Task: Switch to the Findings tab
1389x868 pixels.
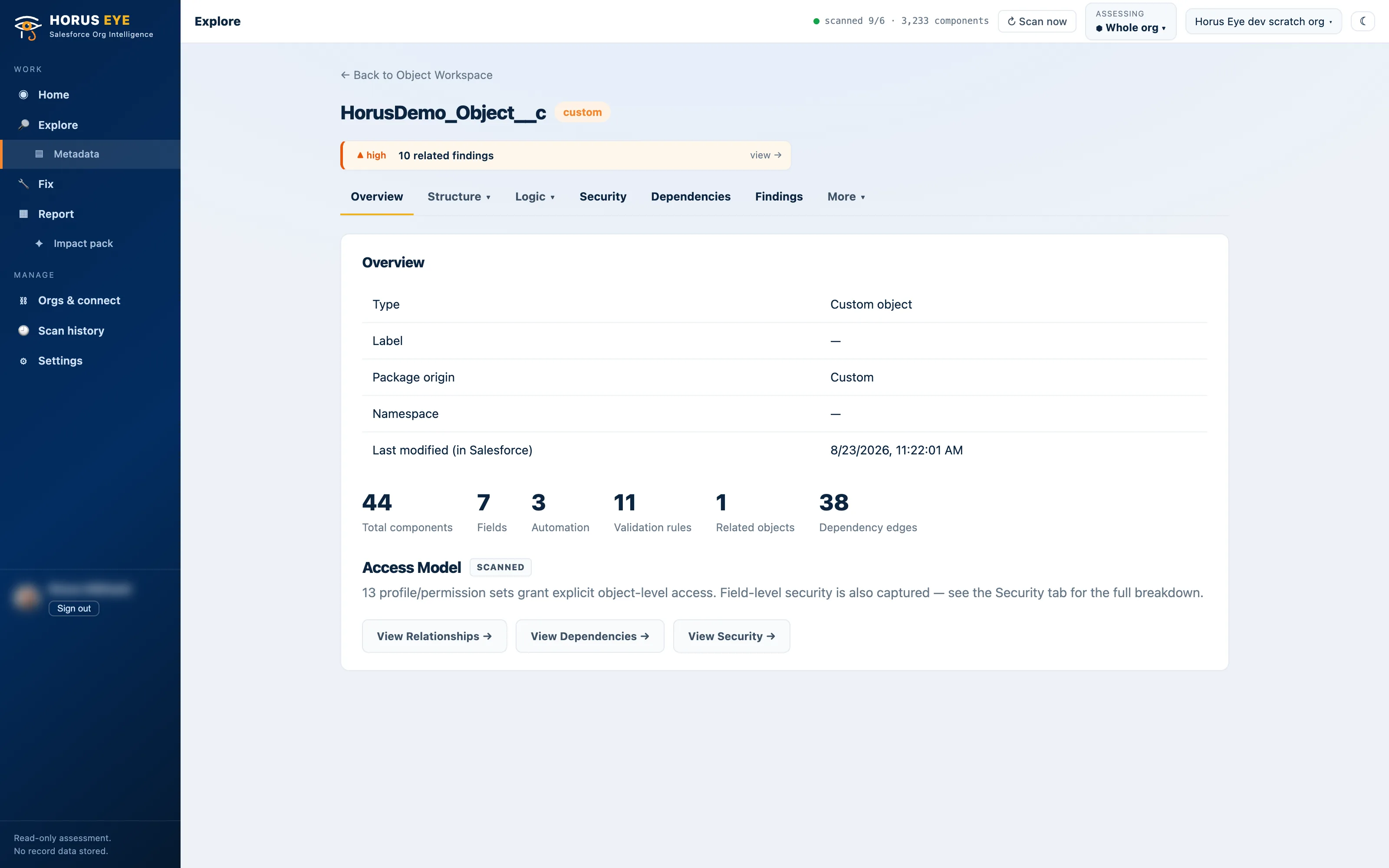Action: coord(779,197)
